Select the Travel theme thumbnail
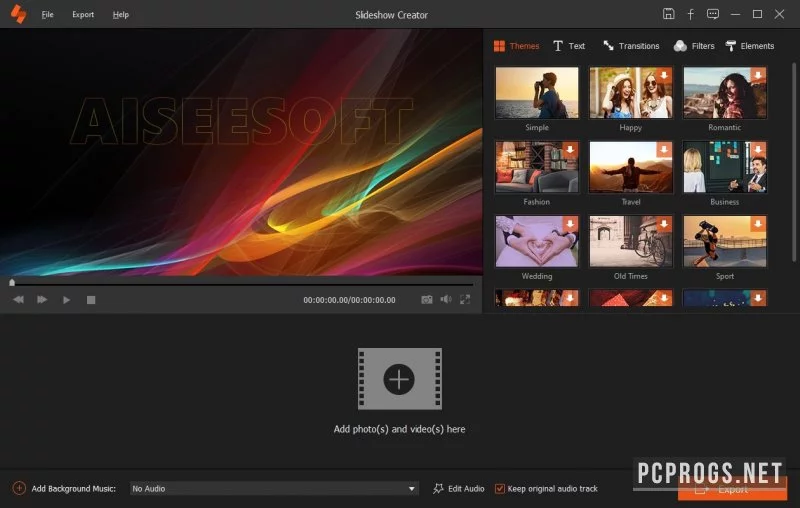 click(631, 167)
